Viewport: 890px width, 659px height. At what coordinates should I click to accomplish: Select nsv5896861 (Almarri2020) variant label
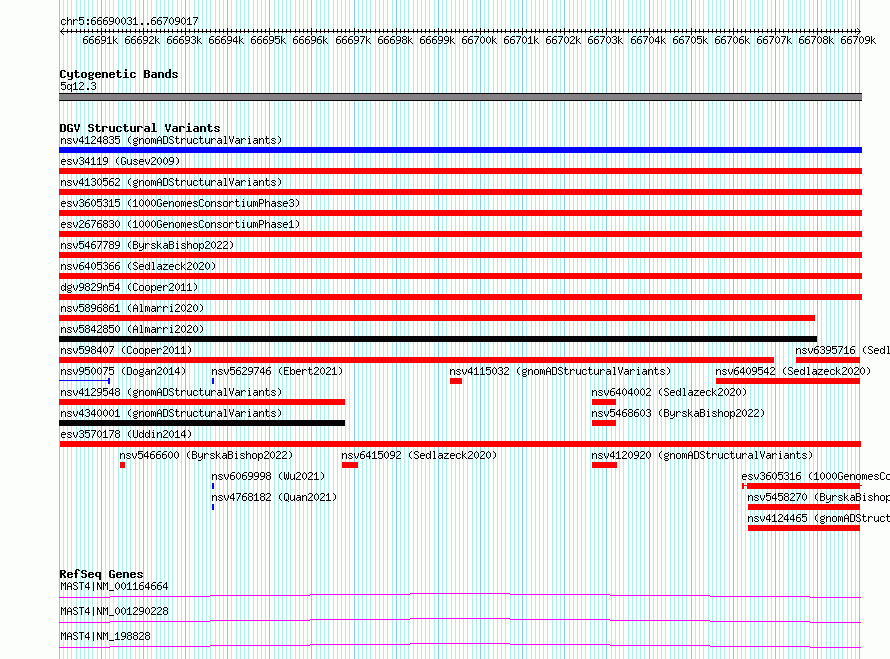pyautogui.click(x=132, y=308)
